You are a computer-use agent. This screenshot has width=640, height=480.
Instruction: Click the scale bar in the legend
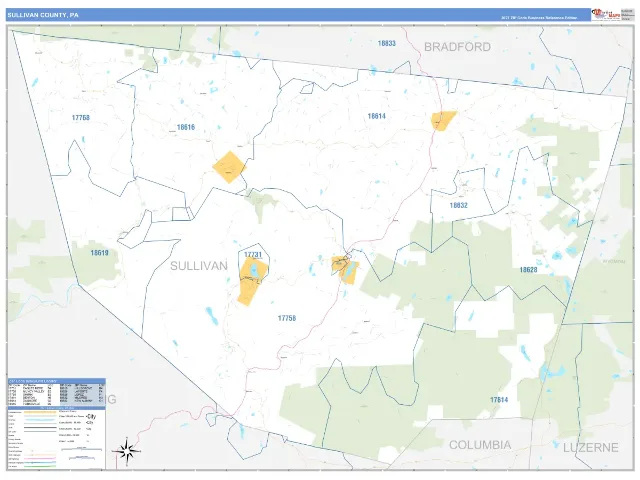(x=81, y=449)
